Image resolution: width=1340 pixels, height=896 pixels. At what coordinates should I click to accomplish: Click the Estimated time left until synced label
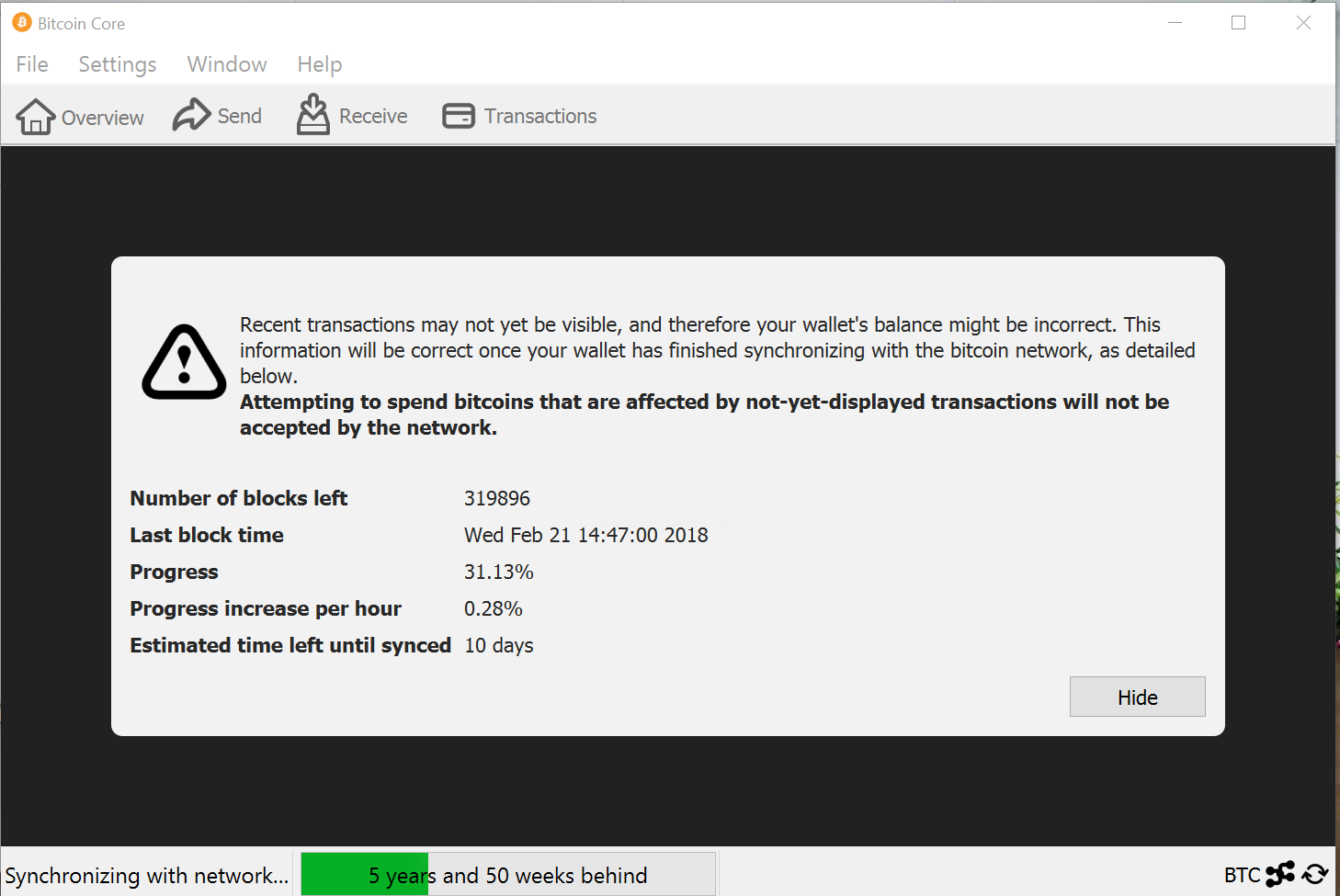pos(290,645)
